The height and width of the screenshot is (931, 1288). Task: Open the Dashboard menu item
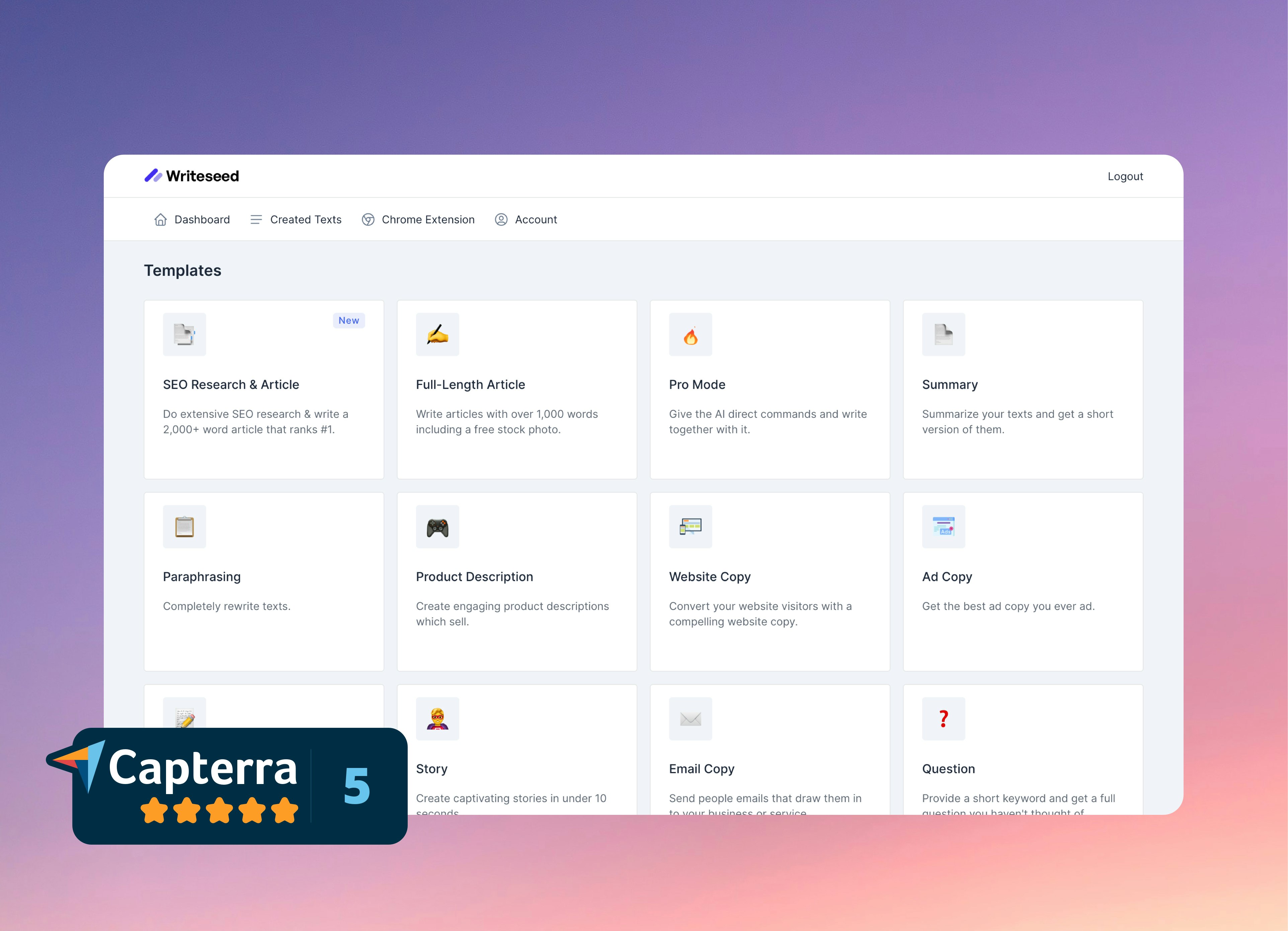[x=192, y=219]
